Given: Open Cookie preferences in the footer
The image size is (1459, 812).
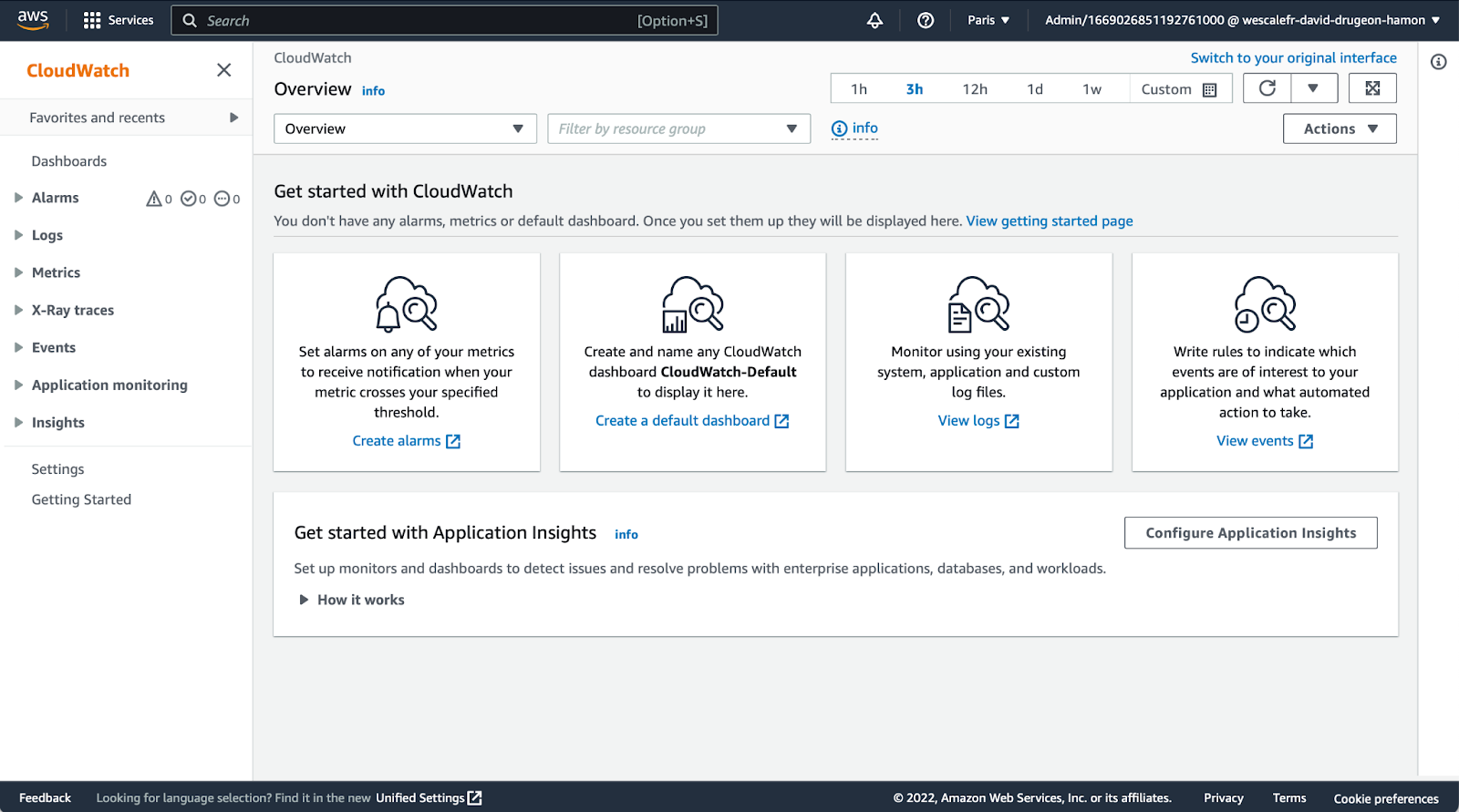Looking at the screenshot, I should 1386,798.
